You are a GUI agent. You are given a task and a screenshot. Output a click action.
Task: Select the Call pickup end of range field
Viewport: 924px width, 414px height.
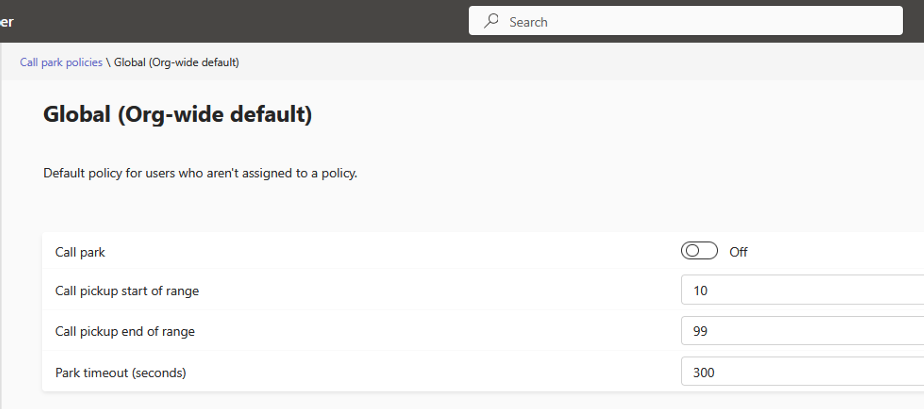pos(803,330)
